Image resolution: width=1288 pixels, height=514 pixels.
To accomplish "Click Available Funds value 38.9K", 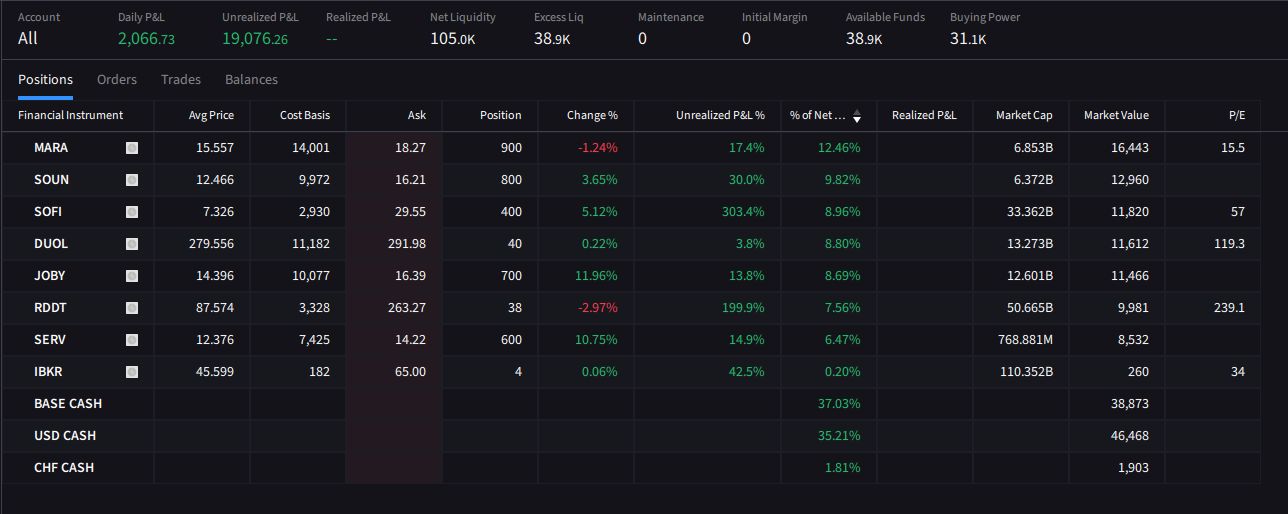I will coord(864,39).
